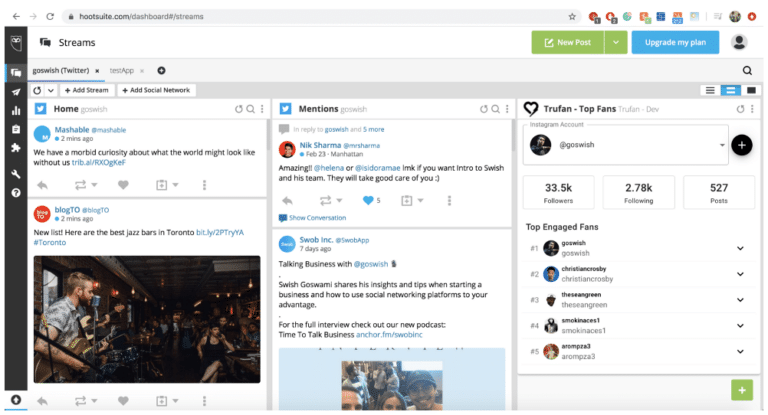The height and width of the screenshot is (415, 768).
Task: Reply to Nik Sharma's tweet
Action: [x=288, y=200]
